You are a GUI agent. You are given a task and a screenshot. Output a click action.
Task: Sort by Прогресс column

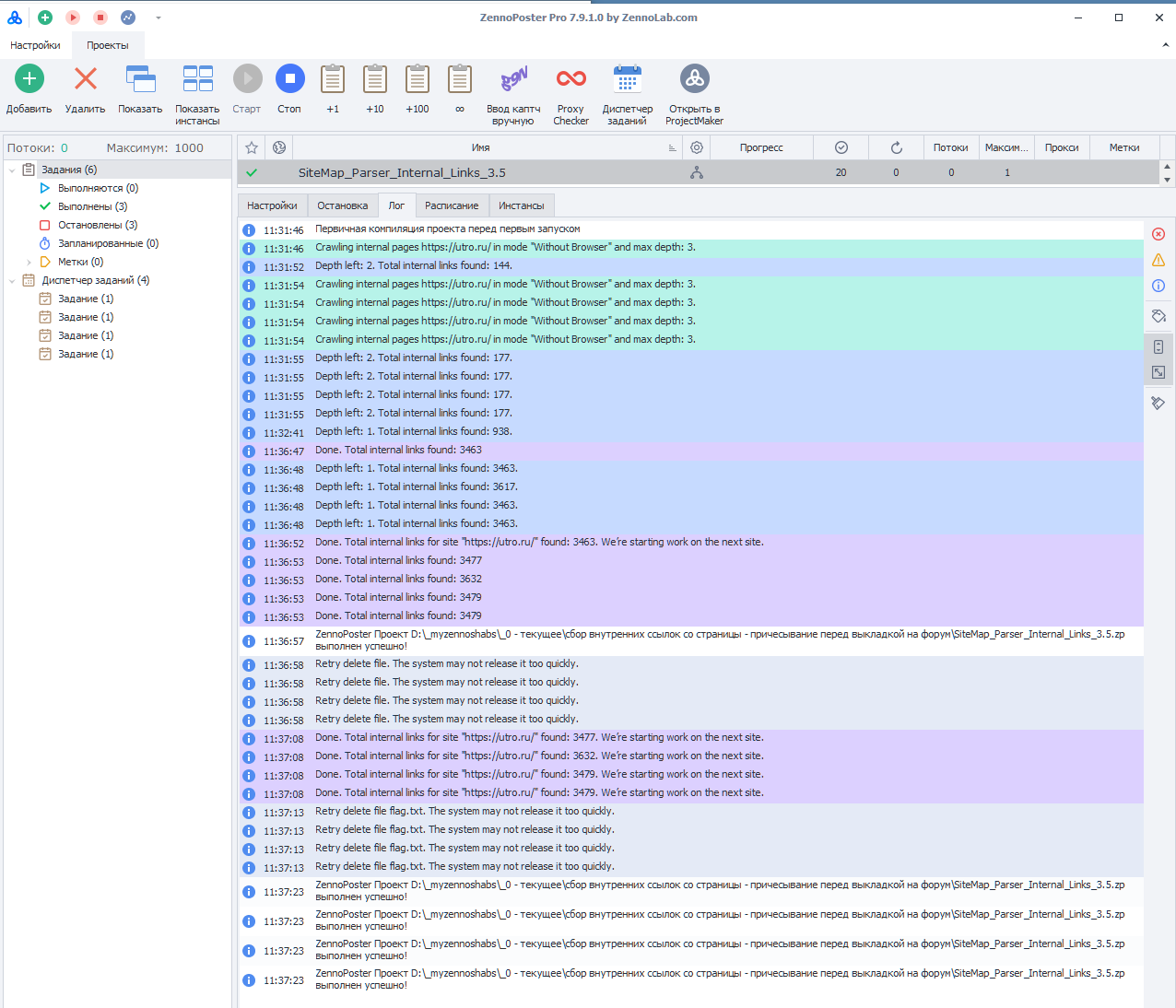tap(761, 147)
